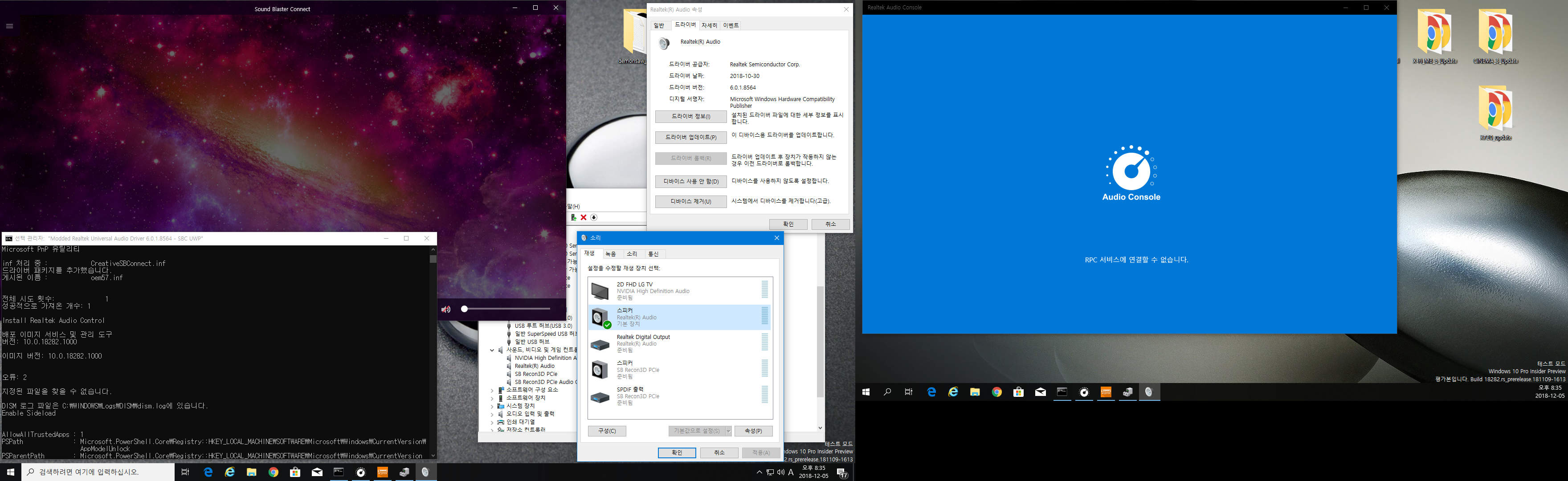Screen dimensions: 1568x481
Task: Select Realtek(R) Audio in Device Manager tree
Action: [535, 366]
